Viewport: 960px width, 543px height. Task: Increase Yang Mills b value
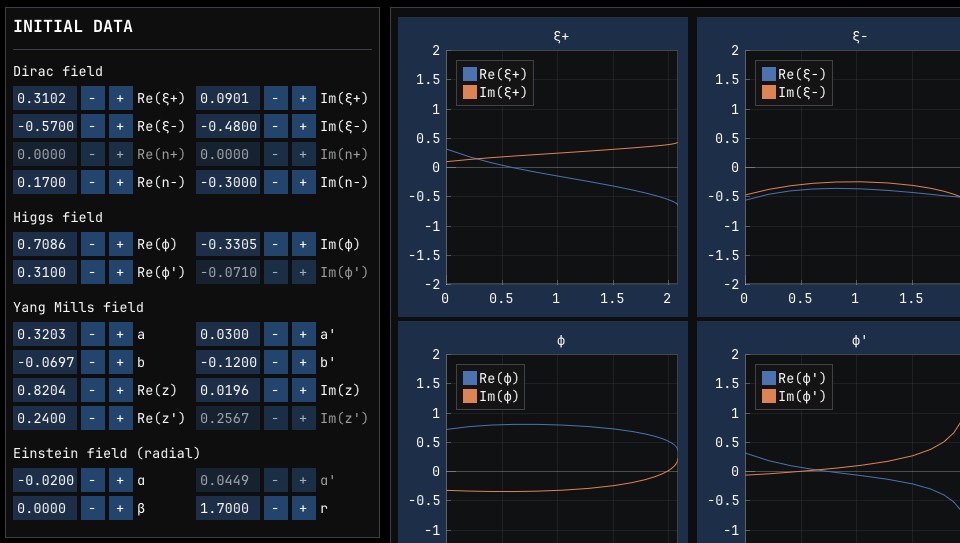[121, 362]
